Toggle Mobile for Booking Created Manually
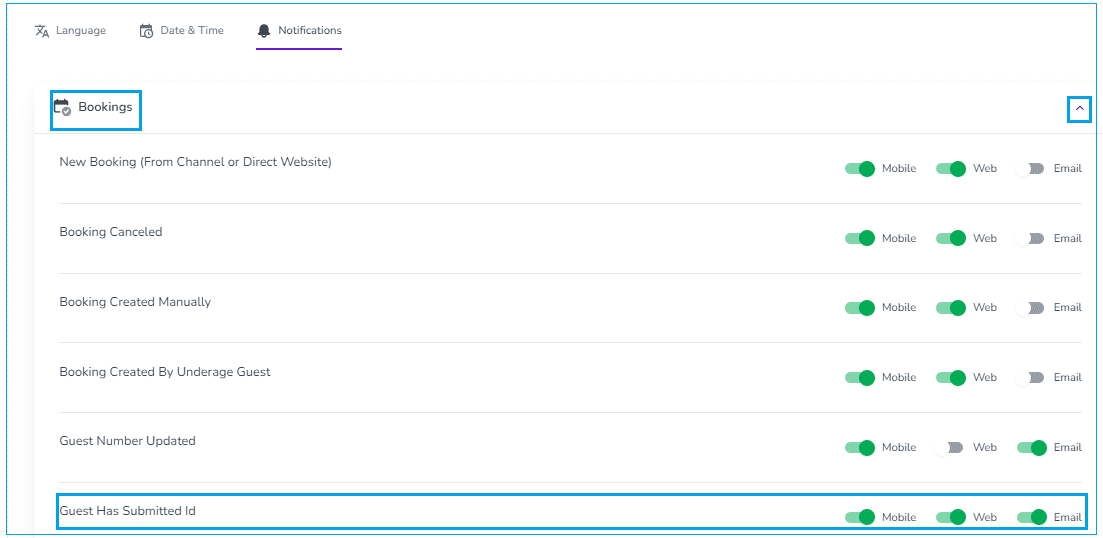1103x538 pixels. point(860,308)
